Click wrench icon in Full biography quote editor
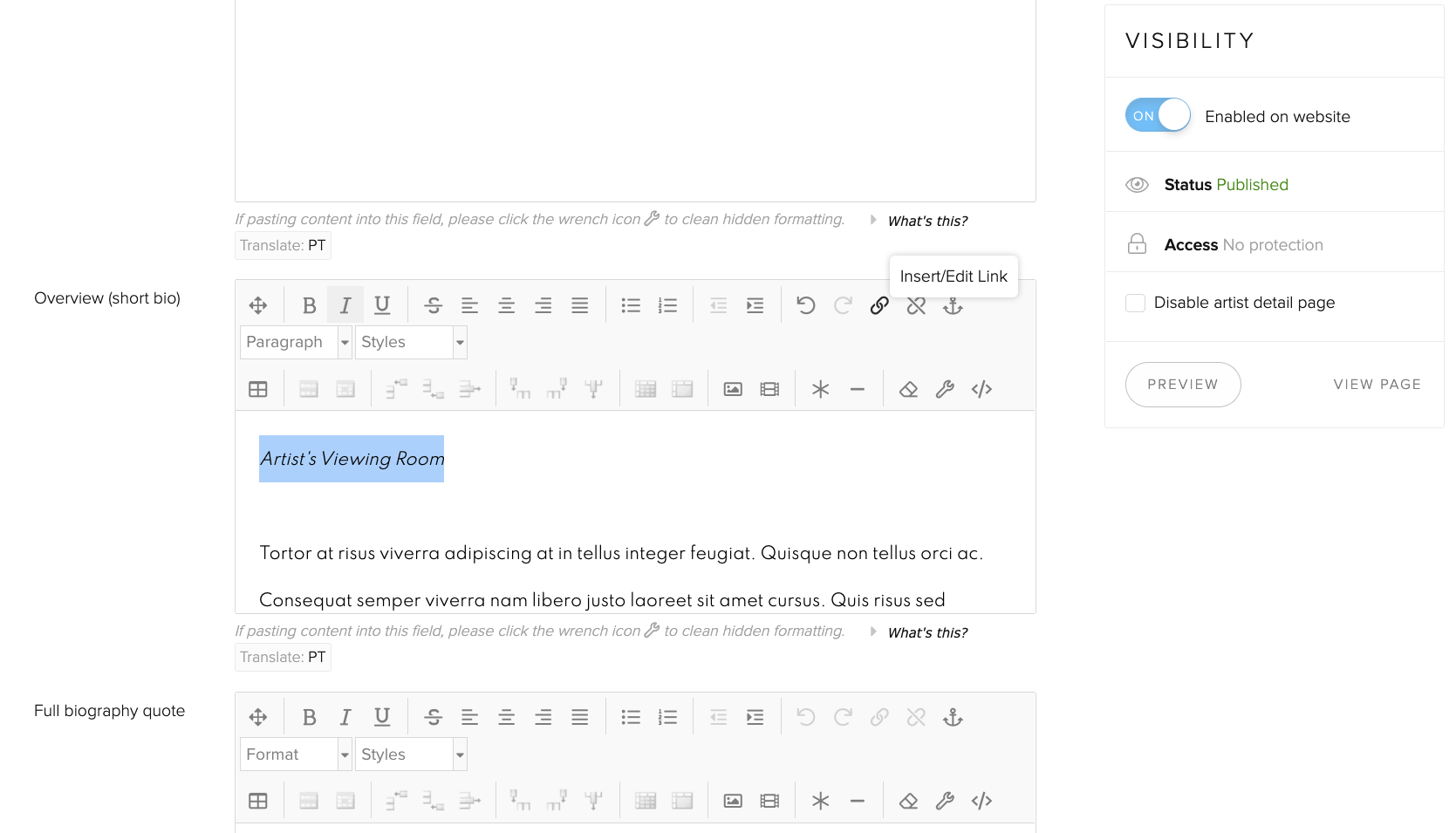 pos(945,801)
